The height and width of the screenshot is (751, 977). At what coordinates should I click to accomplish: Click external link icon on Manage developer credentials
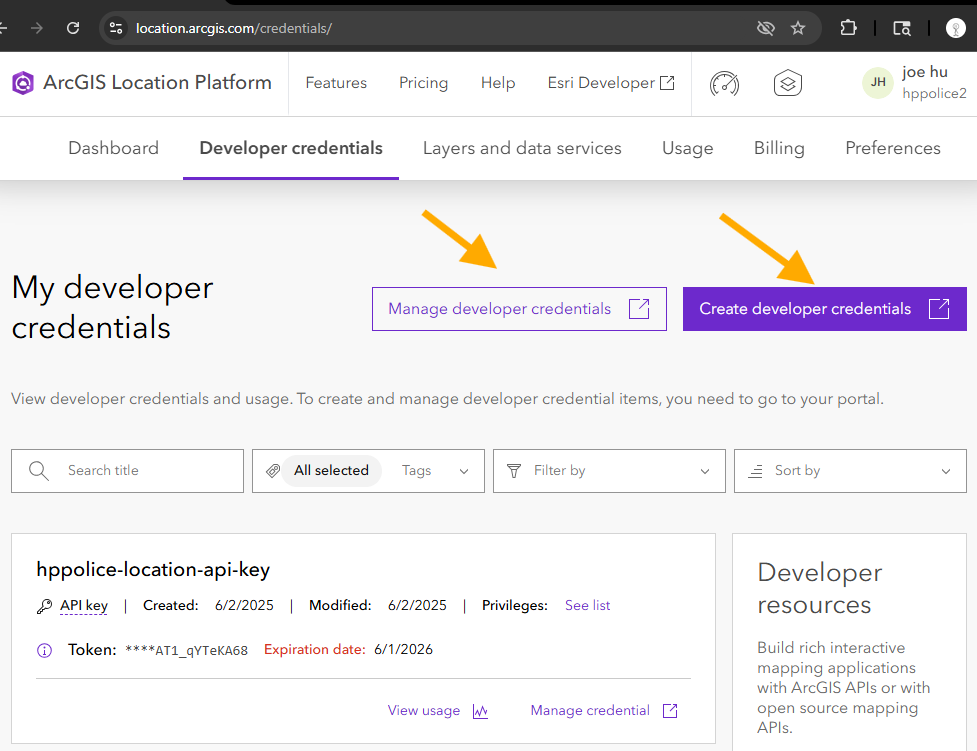[639, 309]
